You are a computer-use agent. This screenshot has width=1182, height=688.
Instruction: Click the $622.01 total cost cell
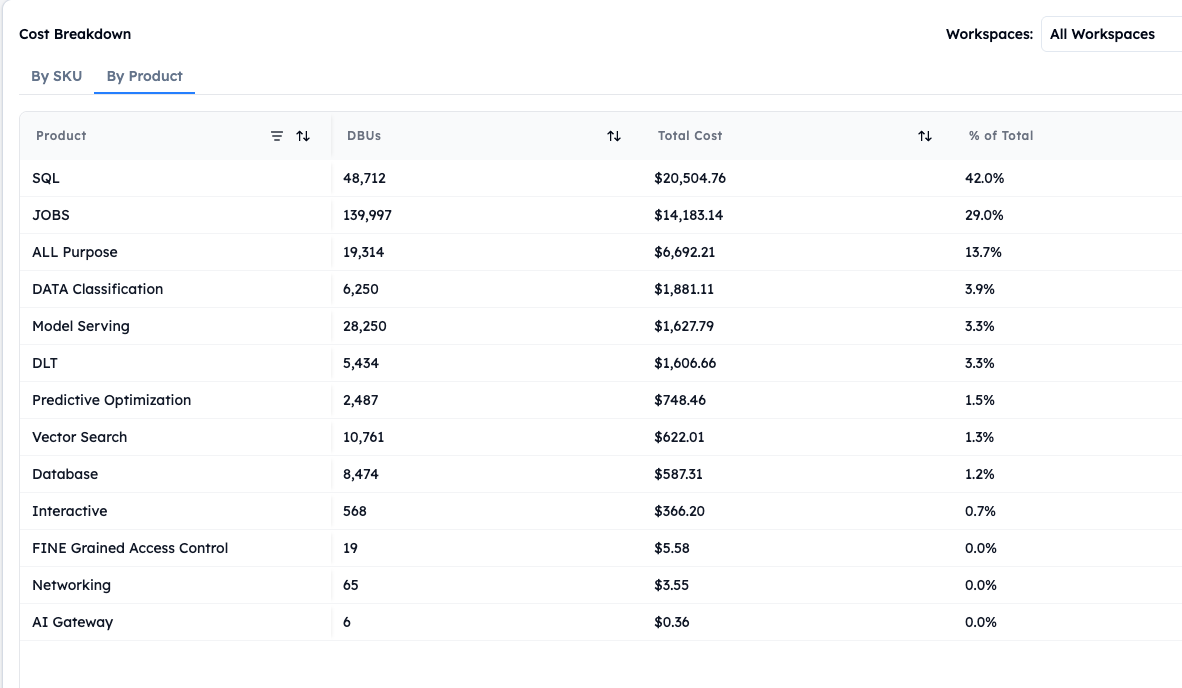tap(679, 437)
